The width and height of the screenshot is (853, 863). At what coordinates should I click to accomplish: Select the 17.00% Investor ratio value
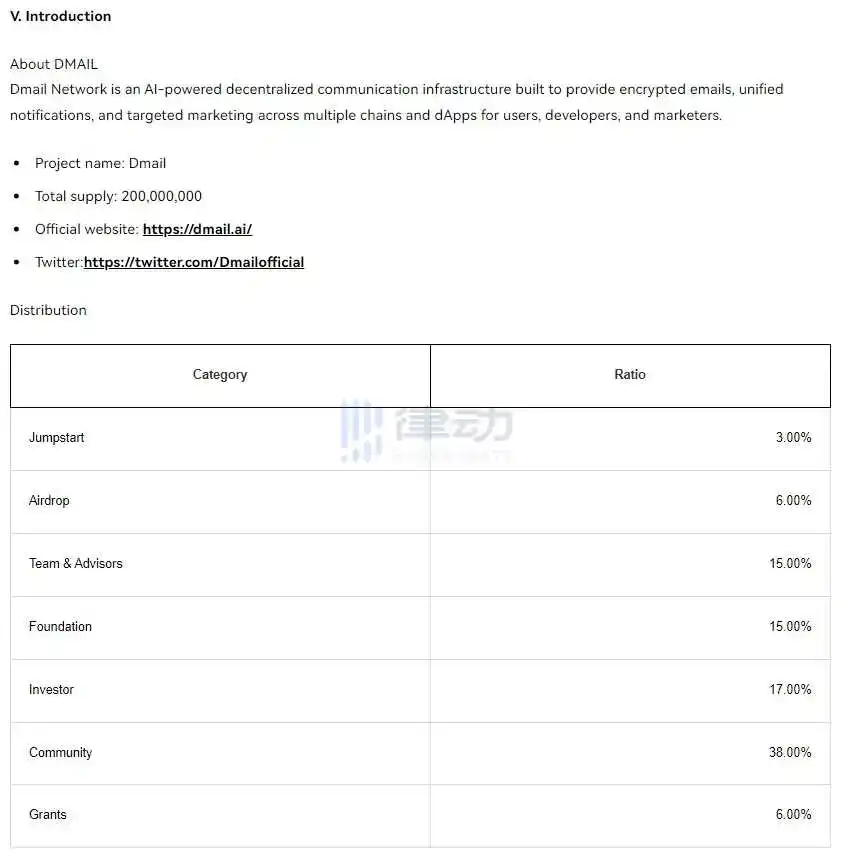click(x=790, y=689)
